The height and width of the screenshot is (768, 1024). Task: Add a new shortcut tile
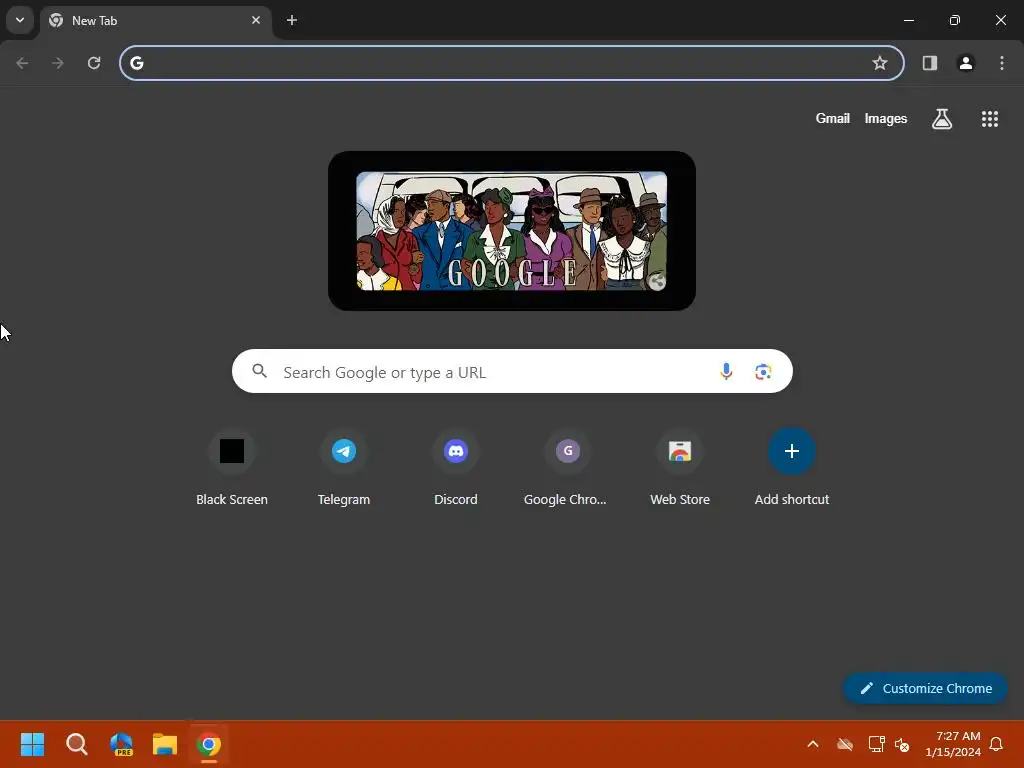(792, 469)
